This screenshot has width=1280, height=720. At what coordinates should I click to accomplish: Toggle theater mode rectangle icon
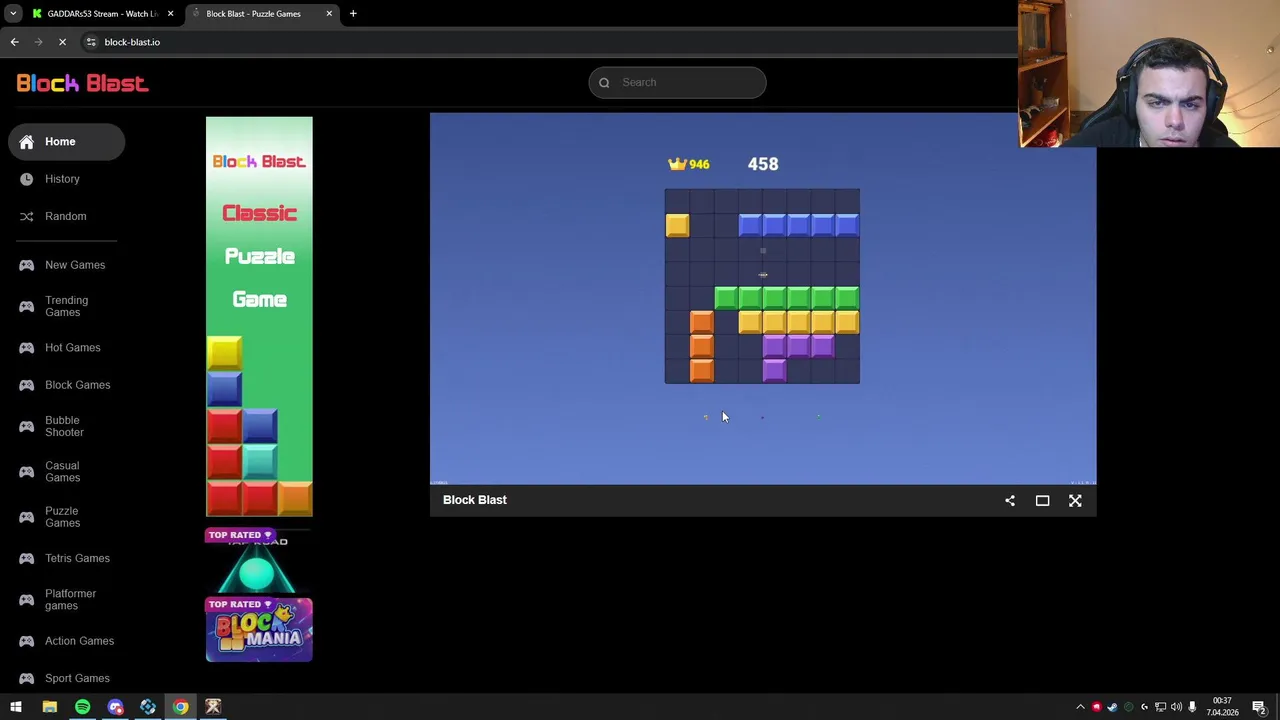1042,500
